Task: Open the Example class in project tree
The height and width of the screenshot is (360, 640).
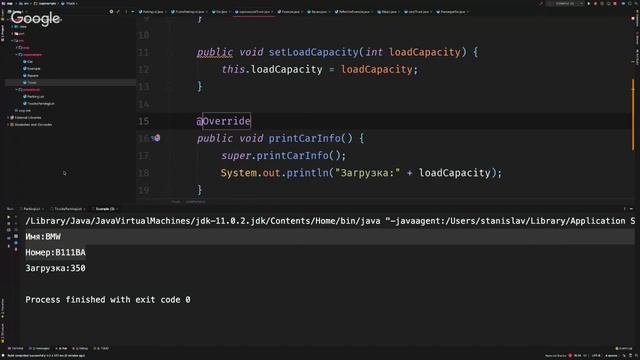Action: [32, 69]
